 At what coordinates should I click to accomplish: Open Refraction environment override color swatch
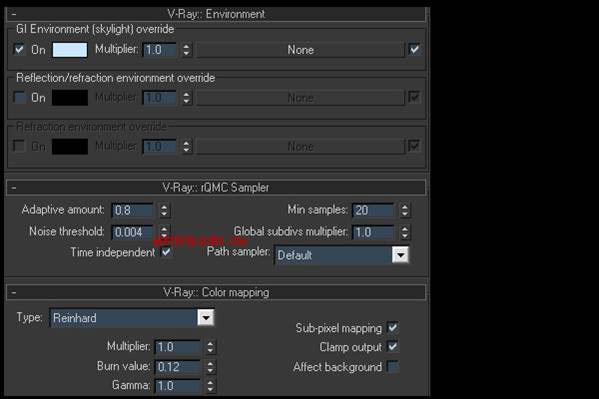(70, 146)
